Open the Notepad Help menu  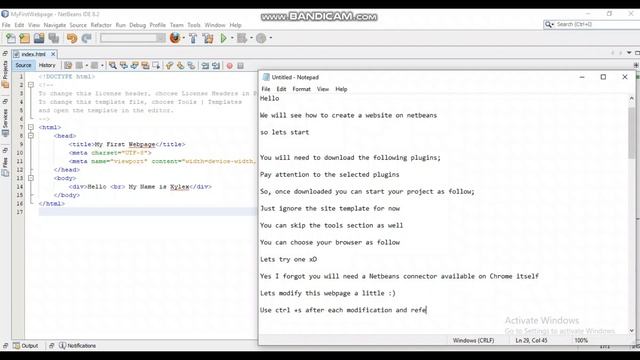(x=341, y=89)
